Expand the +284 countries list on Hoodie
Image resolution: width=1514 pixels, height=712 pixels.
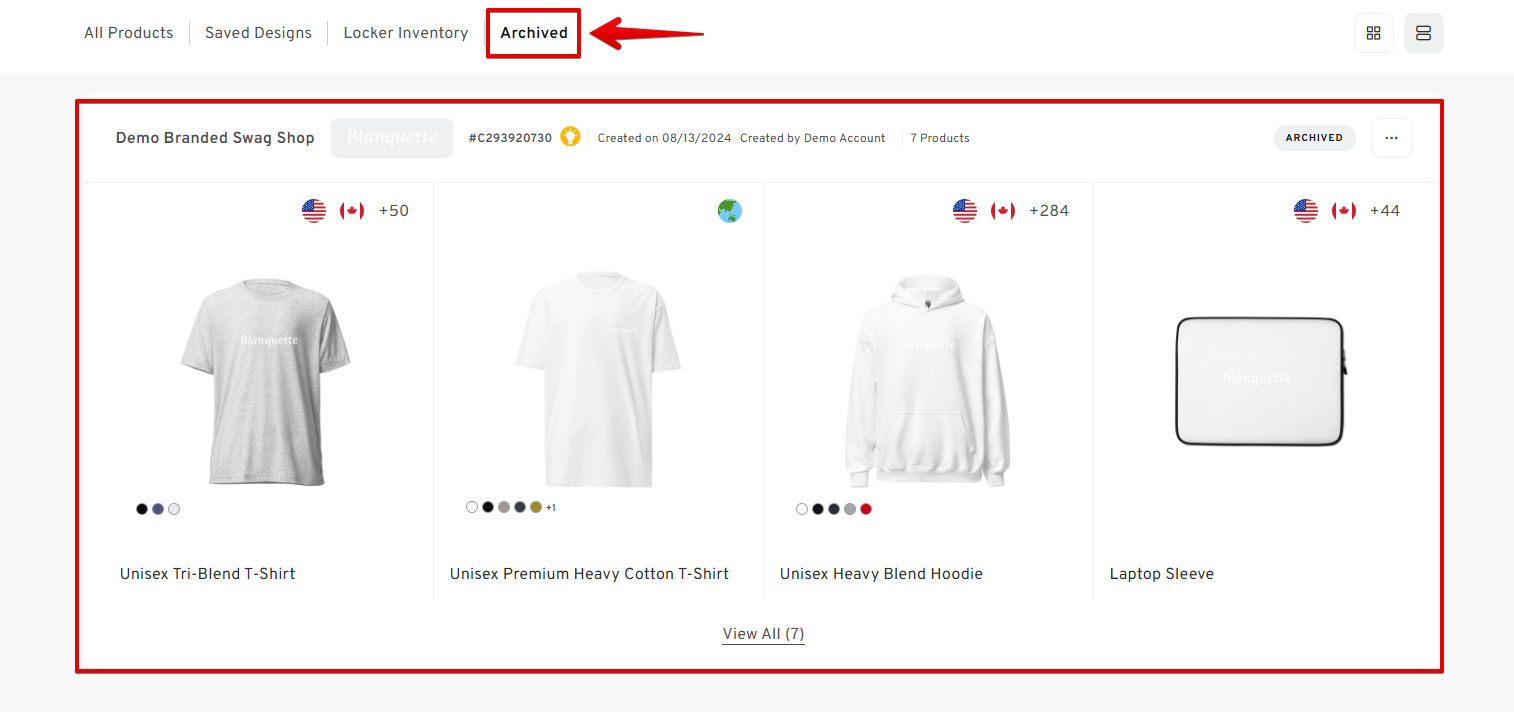pyautogui.click(x=1049, y=211)
